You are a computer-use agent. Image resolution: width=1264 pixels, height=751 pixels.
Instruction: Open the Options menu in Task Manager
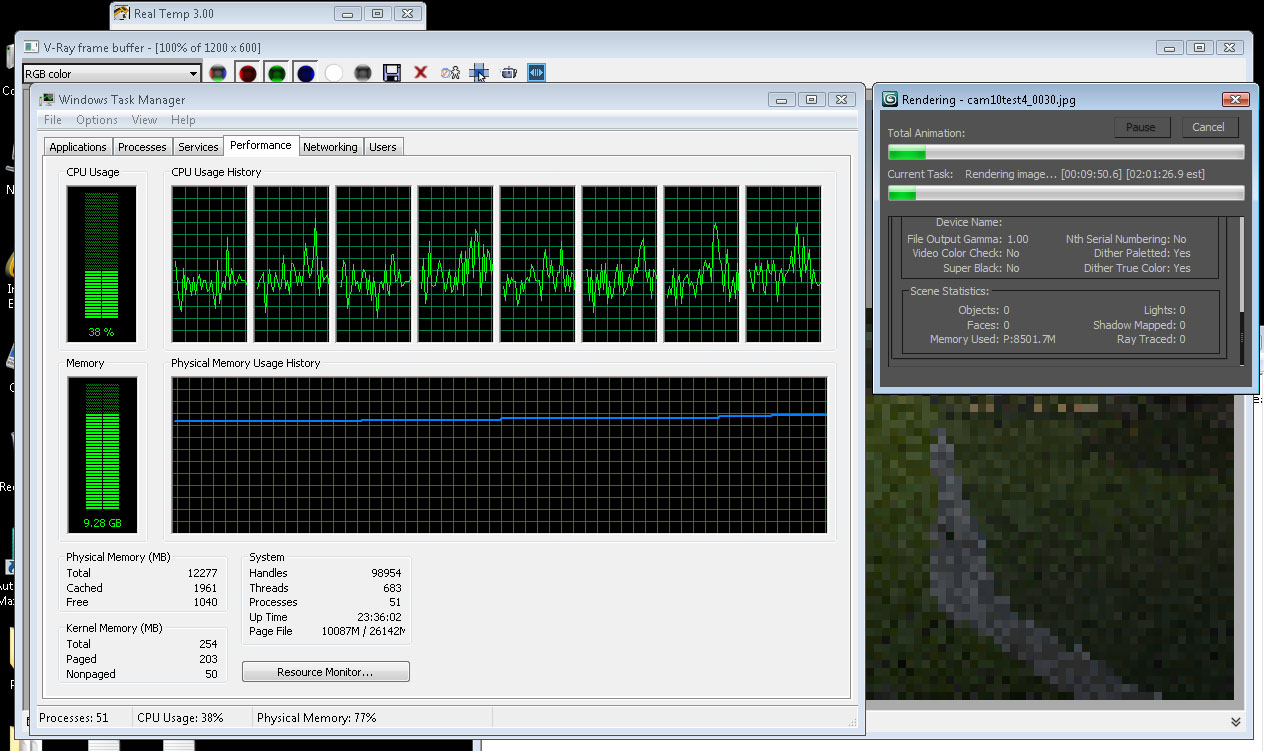pos(97,120)
